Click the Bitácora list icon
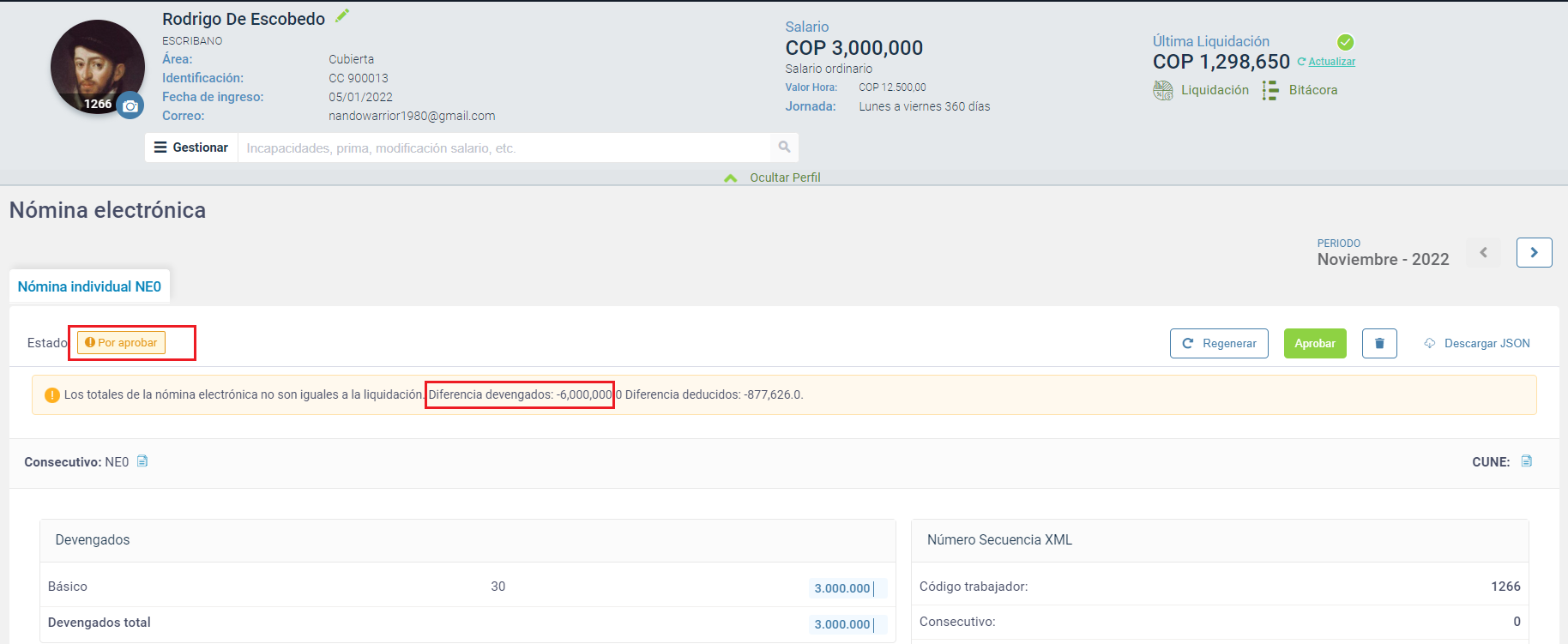This screenshot has width=1568, height=644. pyautogui.click(x=1270, y=90)
